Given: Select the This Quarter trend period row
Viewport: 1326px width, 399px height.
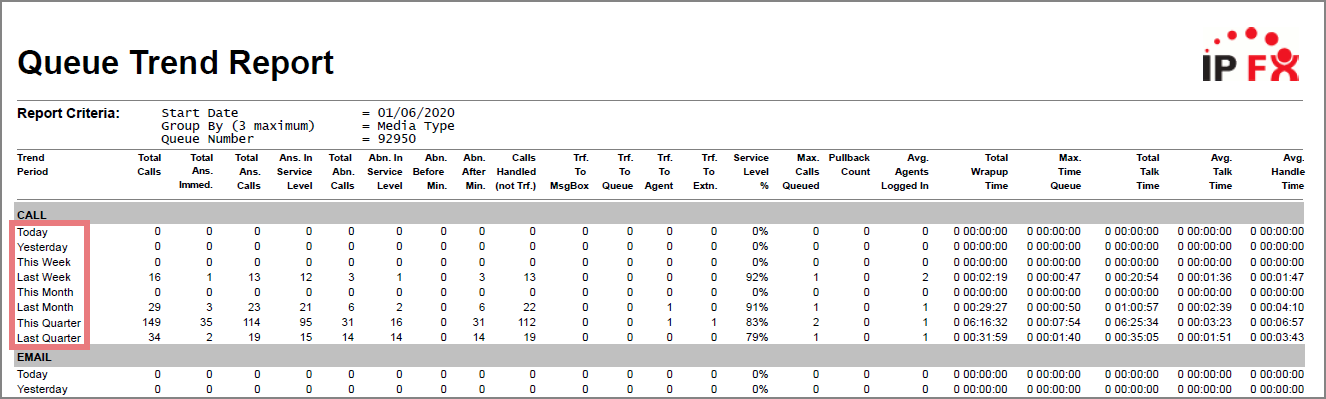Looking at the screenshot, I should pyautogui.click(x=660, y=323).
